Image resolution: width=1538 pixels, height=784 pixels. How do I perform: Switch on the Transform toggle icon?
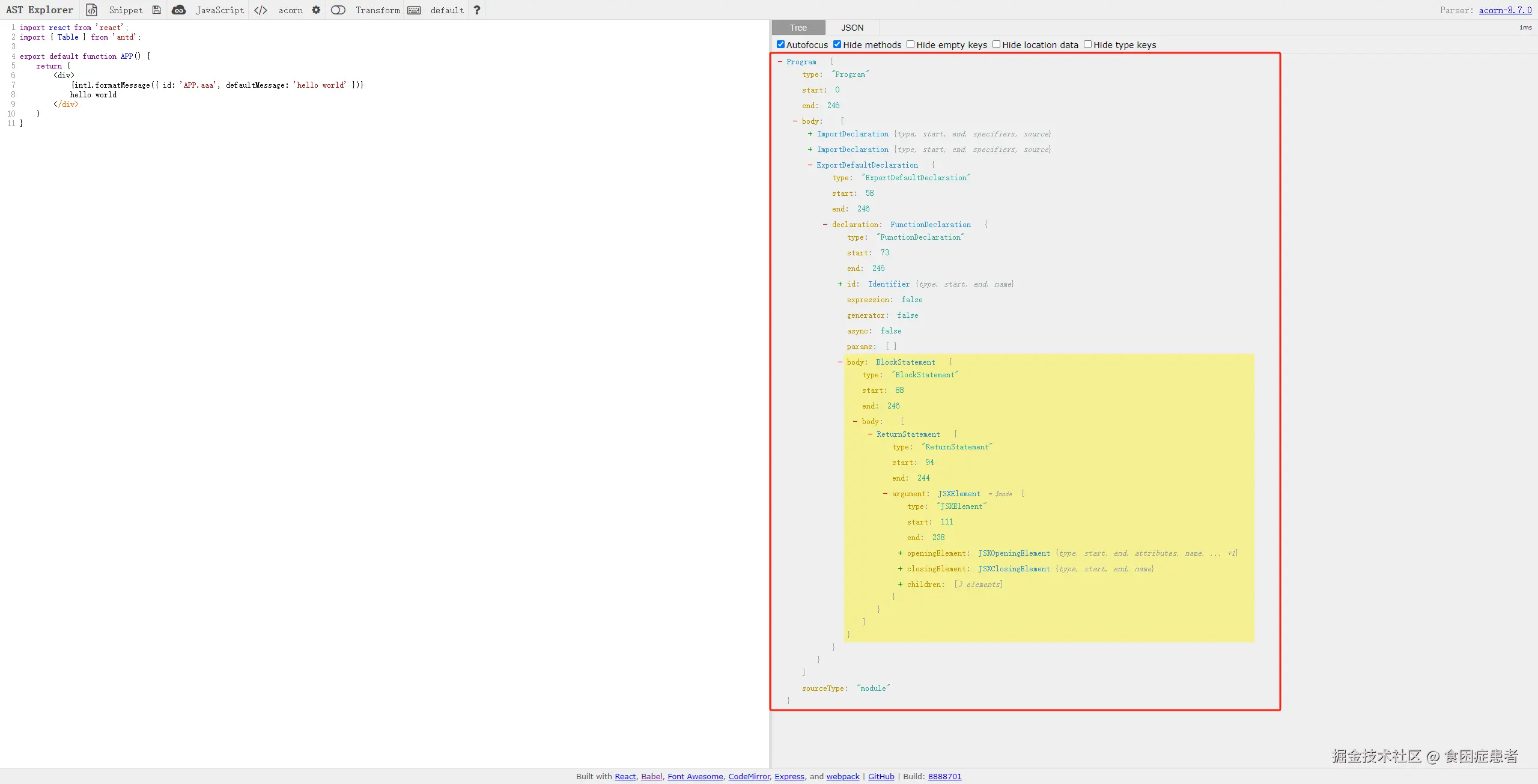coord(338,10)
